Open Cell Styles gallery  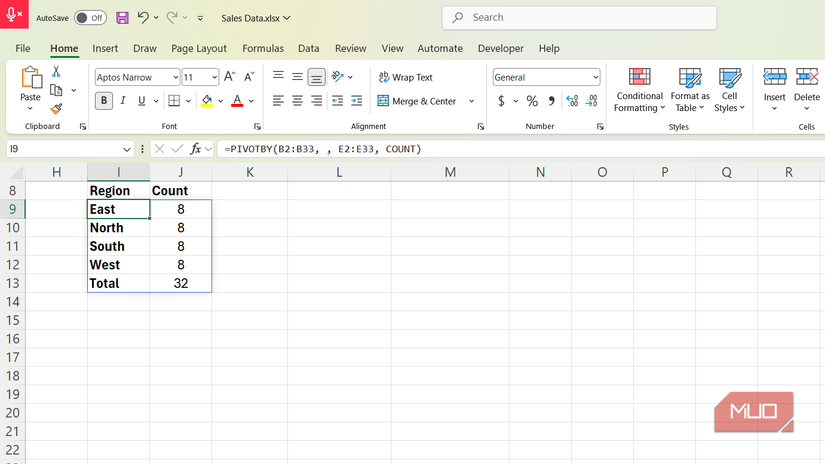pyautogui.click(x=729, y=90)
